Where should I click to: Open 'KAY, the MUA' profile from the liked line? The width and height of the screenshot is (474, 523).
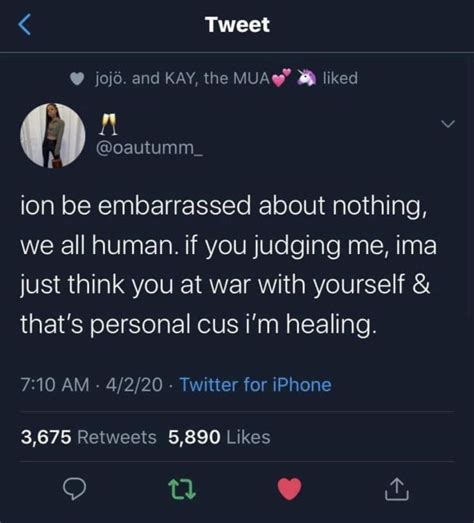click(x=217, y=78)
